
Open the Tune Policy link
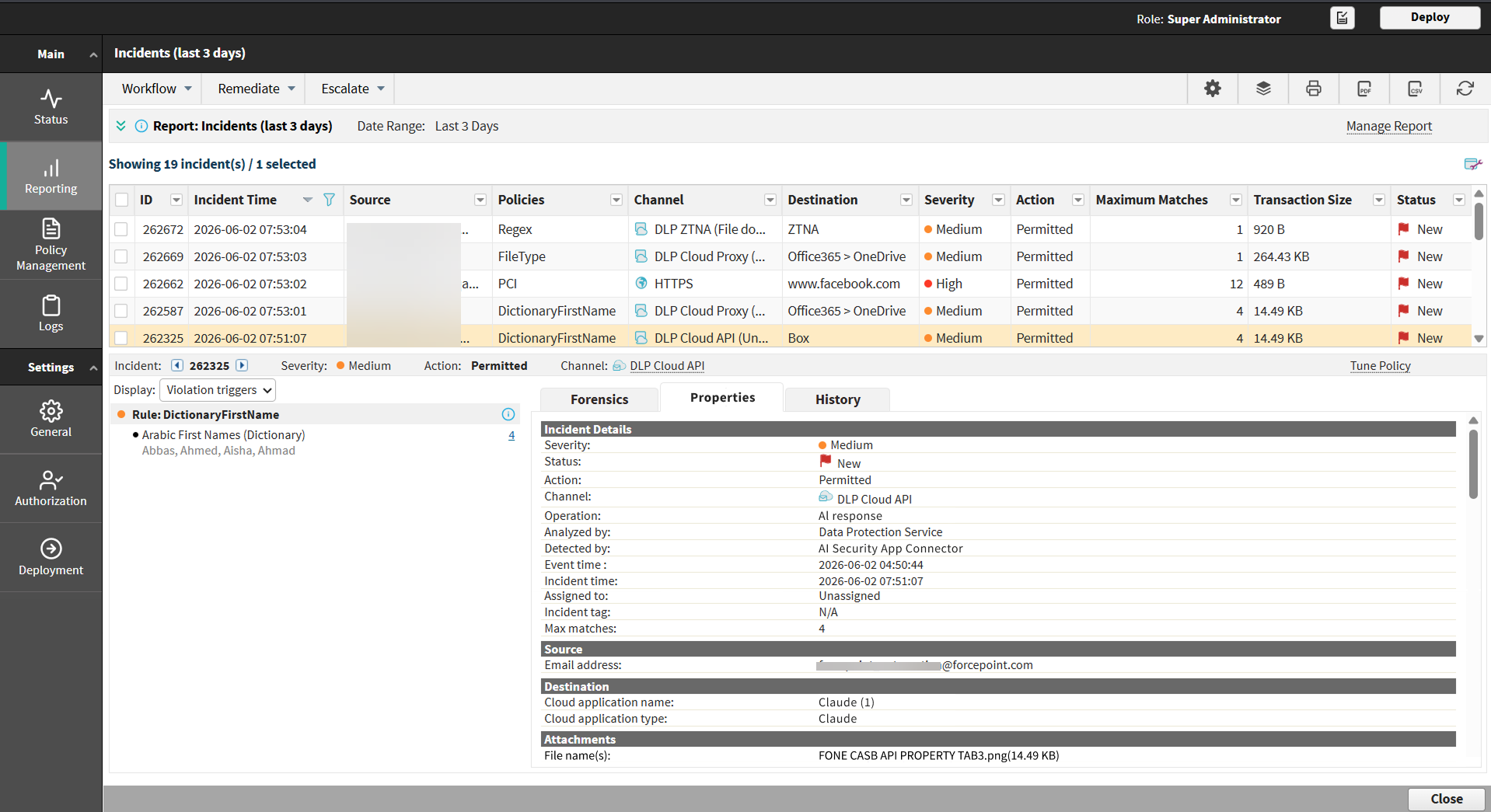point(1380,365)
